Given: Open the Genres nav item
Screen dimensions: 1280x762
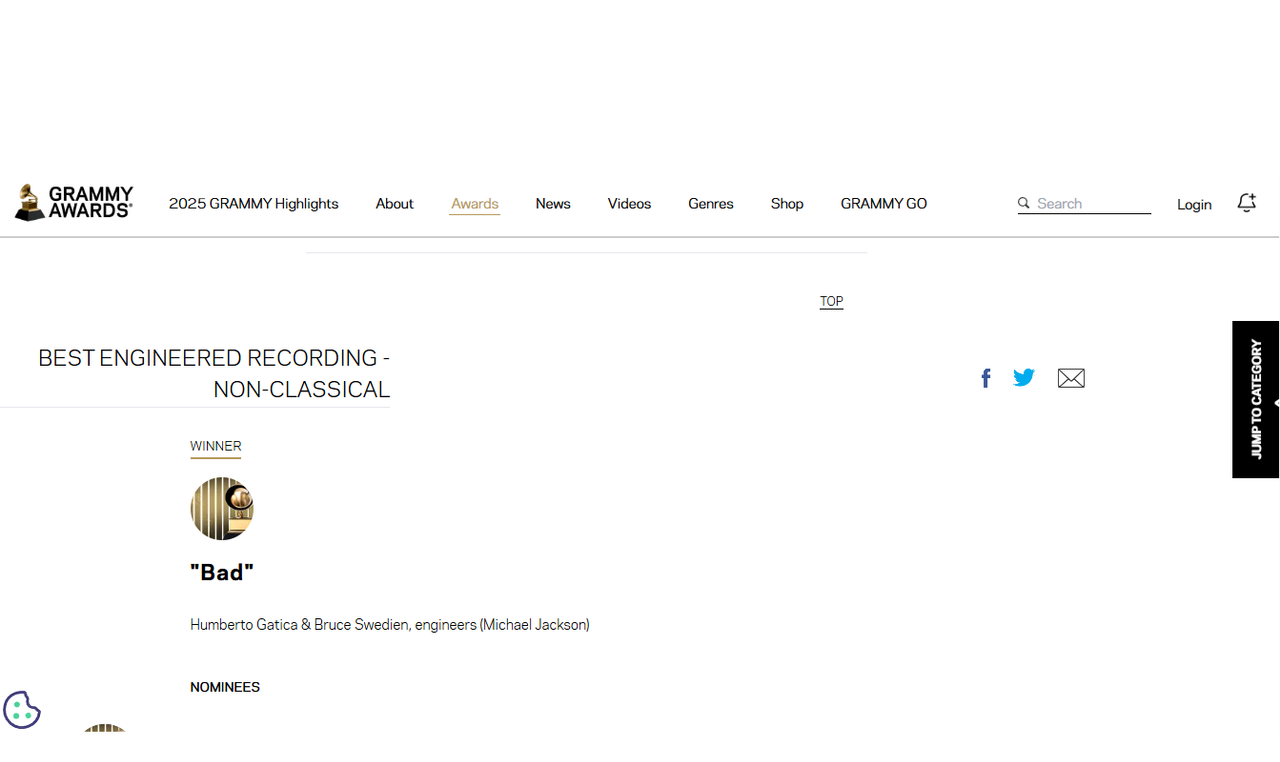Looking at the screenshot, I should pyautogui.click(x=711, y=204).
